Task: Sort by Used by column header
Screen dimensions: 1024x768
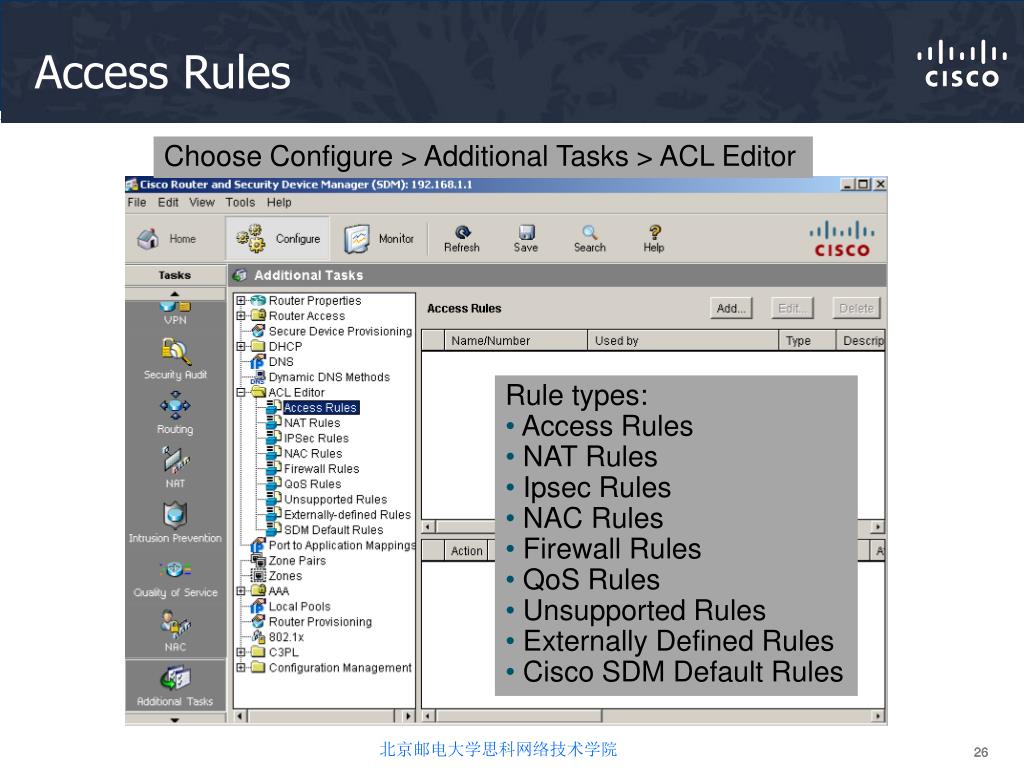Action: 683,340
